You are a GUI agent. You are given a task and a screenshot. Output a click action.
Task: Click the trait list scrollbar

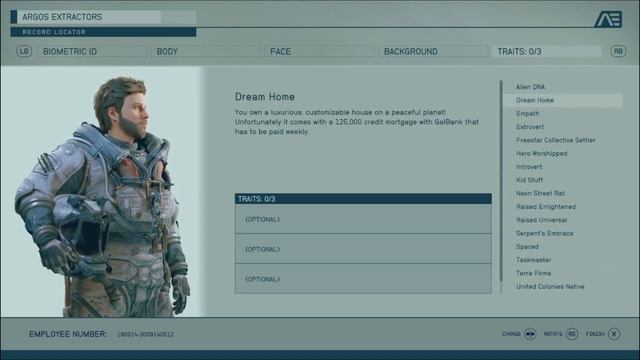pos(501,181)
